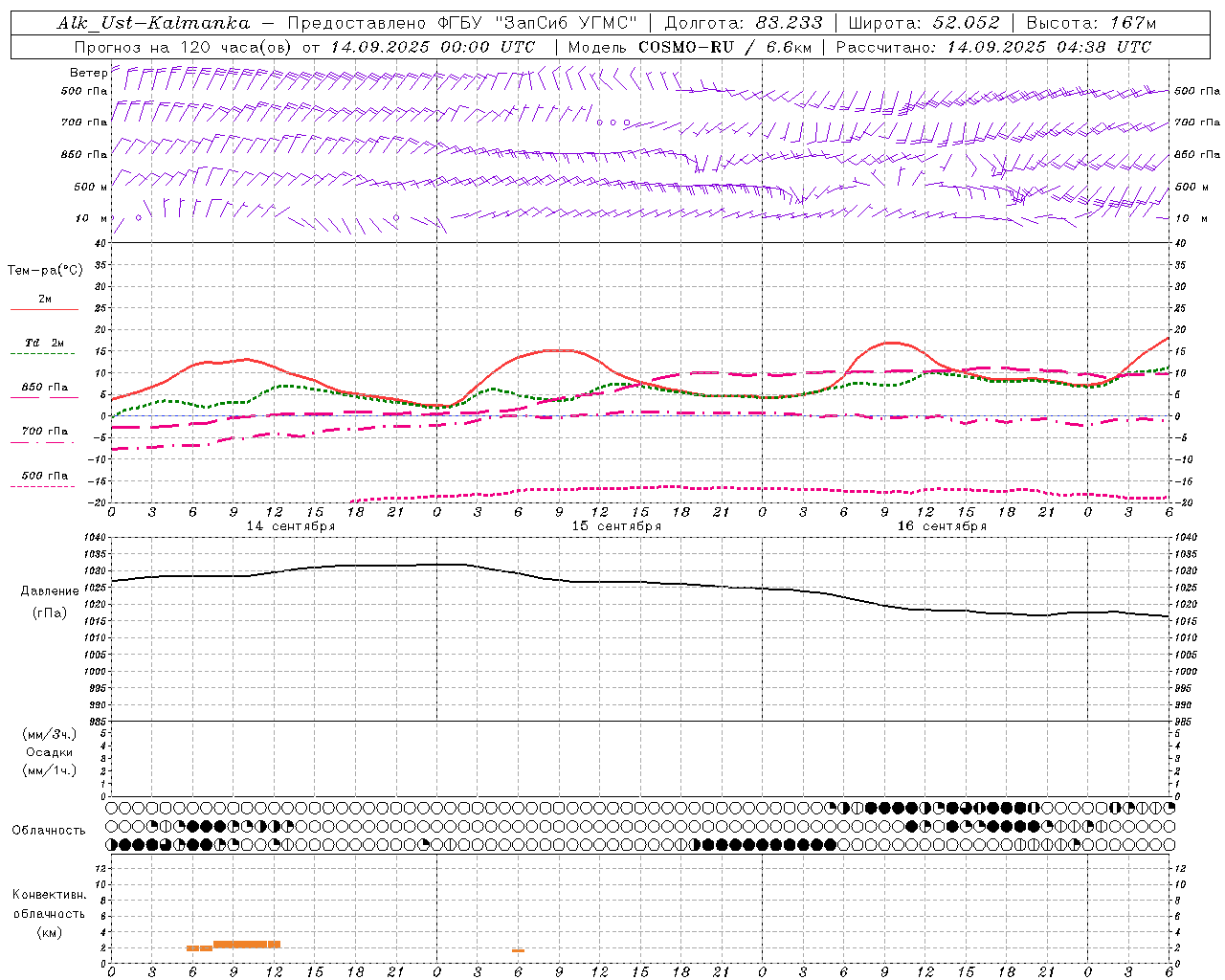Click the 14 сентября date label
Image resolution: width=1225 pixels, height=980 pixels.
point(290,526)
